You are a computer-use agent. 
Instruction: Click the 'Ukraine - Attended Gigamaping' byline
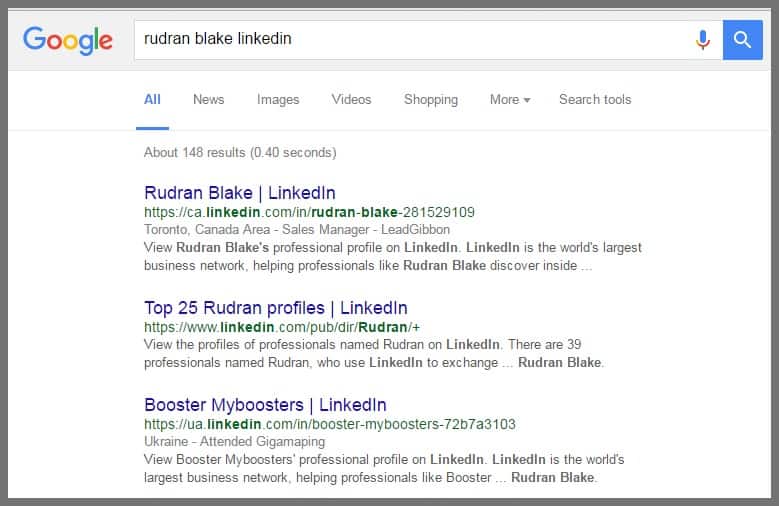pos(235,442)
